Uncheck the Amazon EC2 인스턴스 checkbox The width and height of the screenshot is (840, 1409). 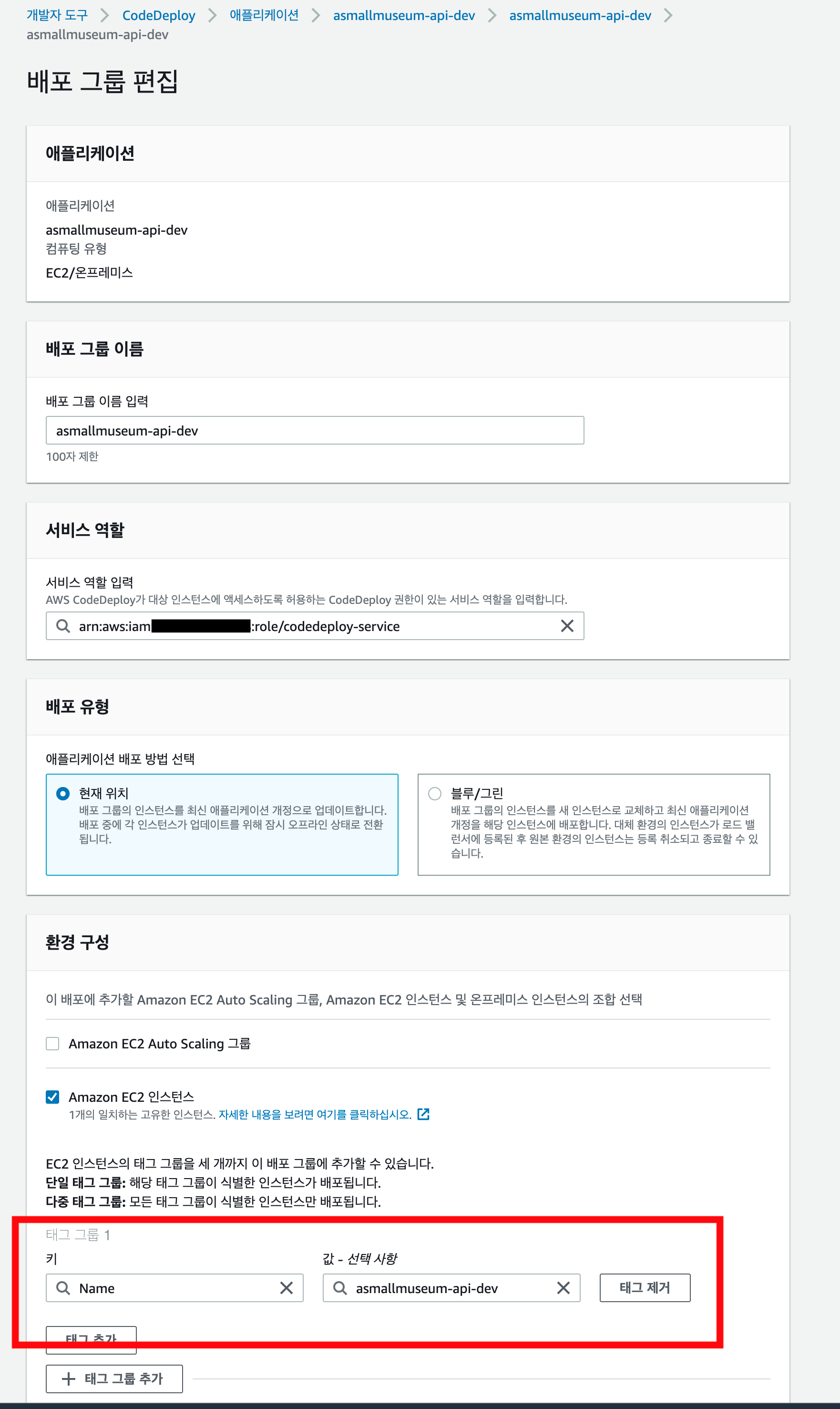pos(52,1097)
